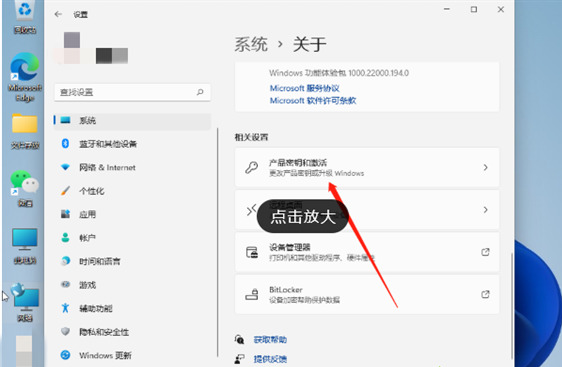The image size is (562, 367).
Task: Click the search magnifier icon in settings search
Action: (200, 92)
